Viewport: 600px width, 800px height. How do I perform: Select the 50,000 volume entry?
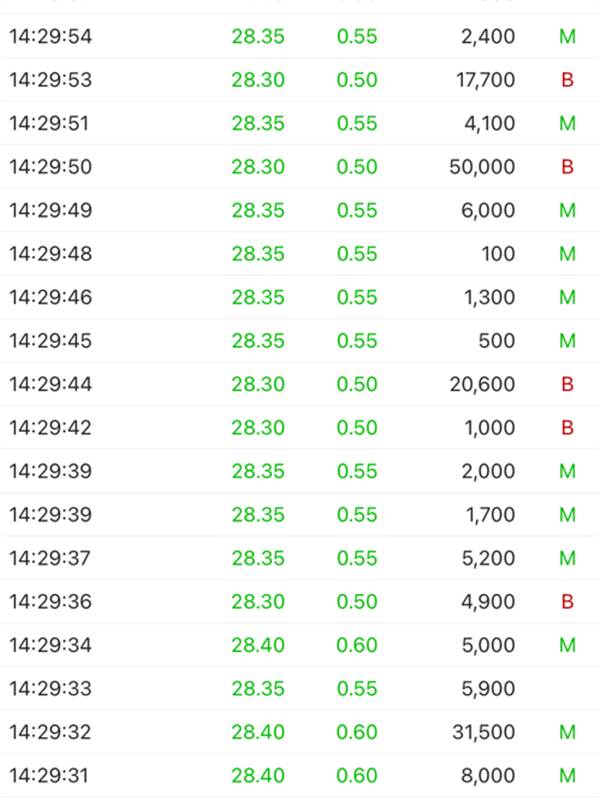click(x=482, y=167)
